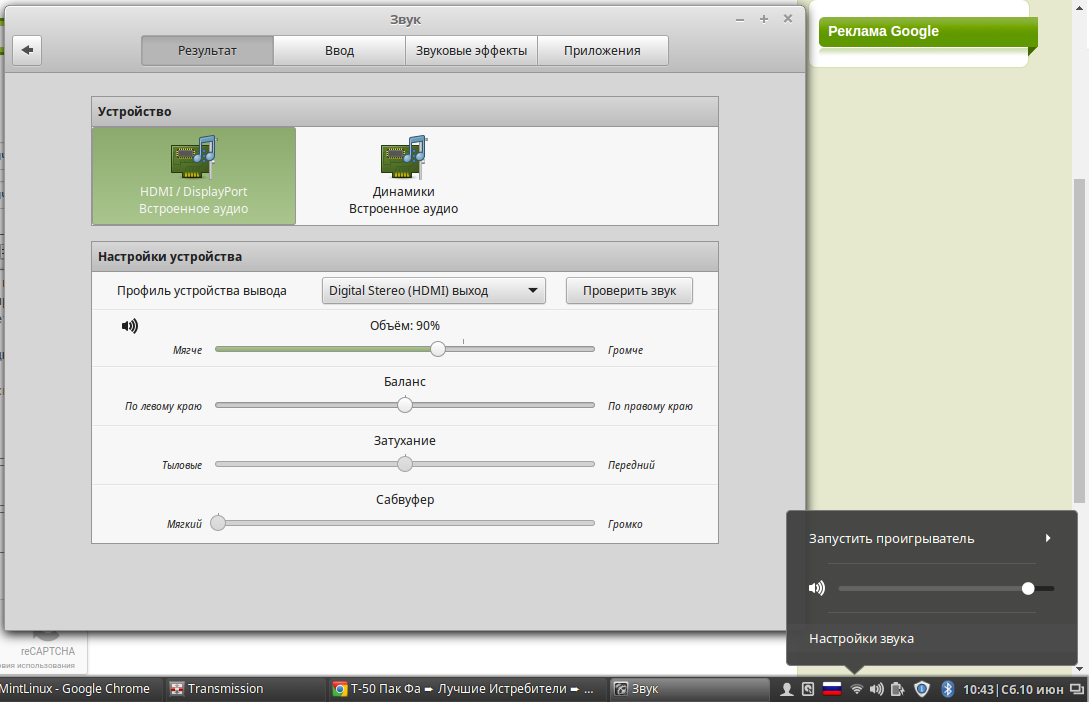Click the user account tray icon
Screen dimensions: 1089x702
point(787,689)
